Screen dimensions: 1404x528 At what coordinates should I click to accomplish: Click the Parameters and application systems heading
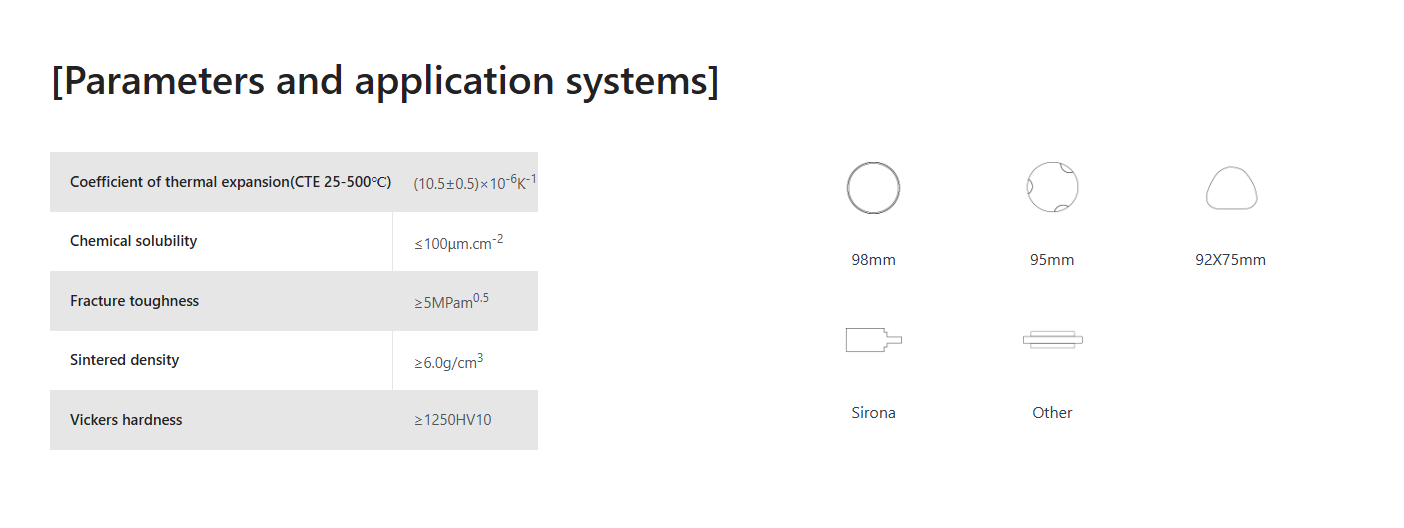pos(385,81)
